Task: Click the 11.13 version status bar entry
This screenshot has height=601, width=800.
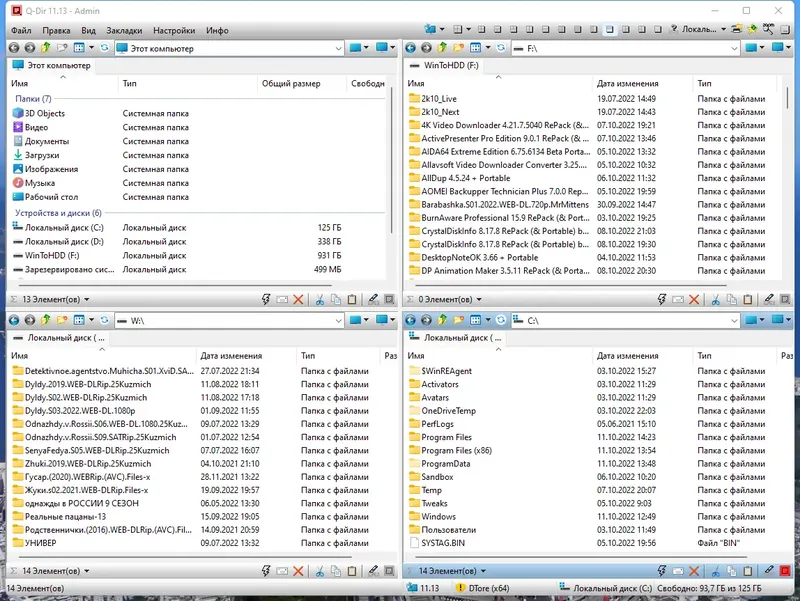Action: 423,588
